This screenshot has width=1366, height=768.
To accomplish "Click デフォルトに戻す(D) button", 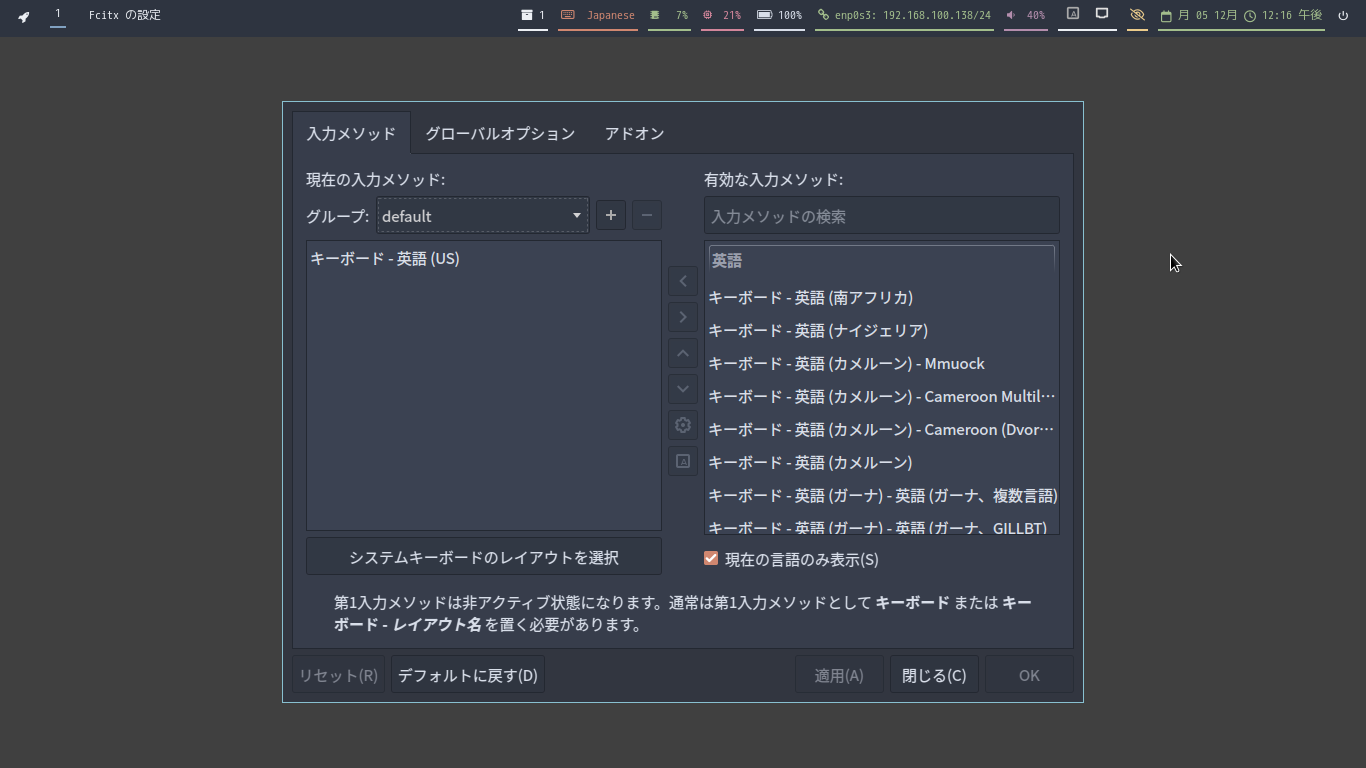I will click(x=468, y=675).
